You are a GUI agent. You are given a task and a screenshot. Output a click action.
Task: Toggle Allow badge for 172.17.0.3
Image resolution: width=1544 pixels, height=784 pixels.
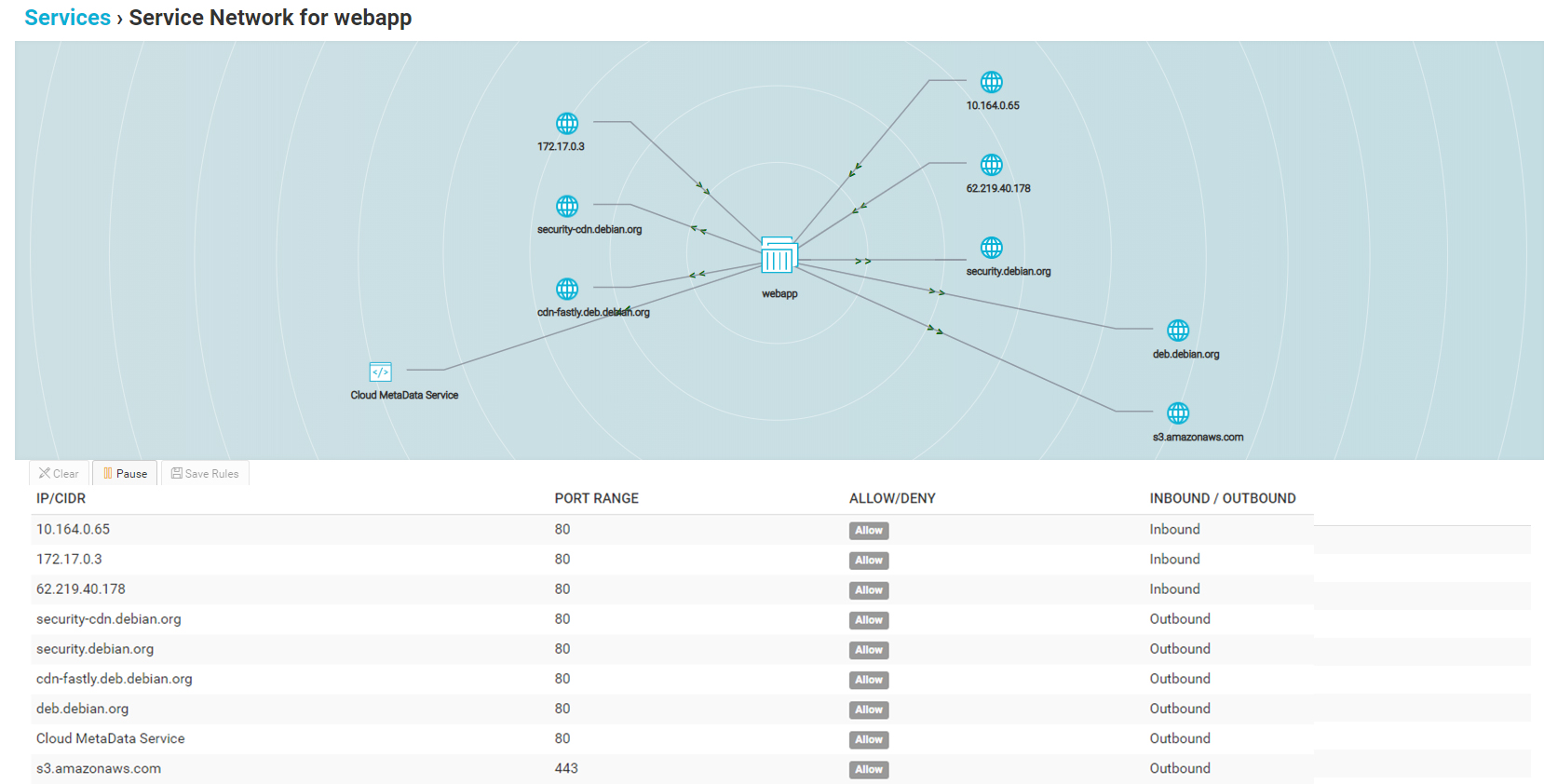(869, 561)
